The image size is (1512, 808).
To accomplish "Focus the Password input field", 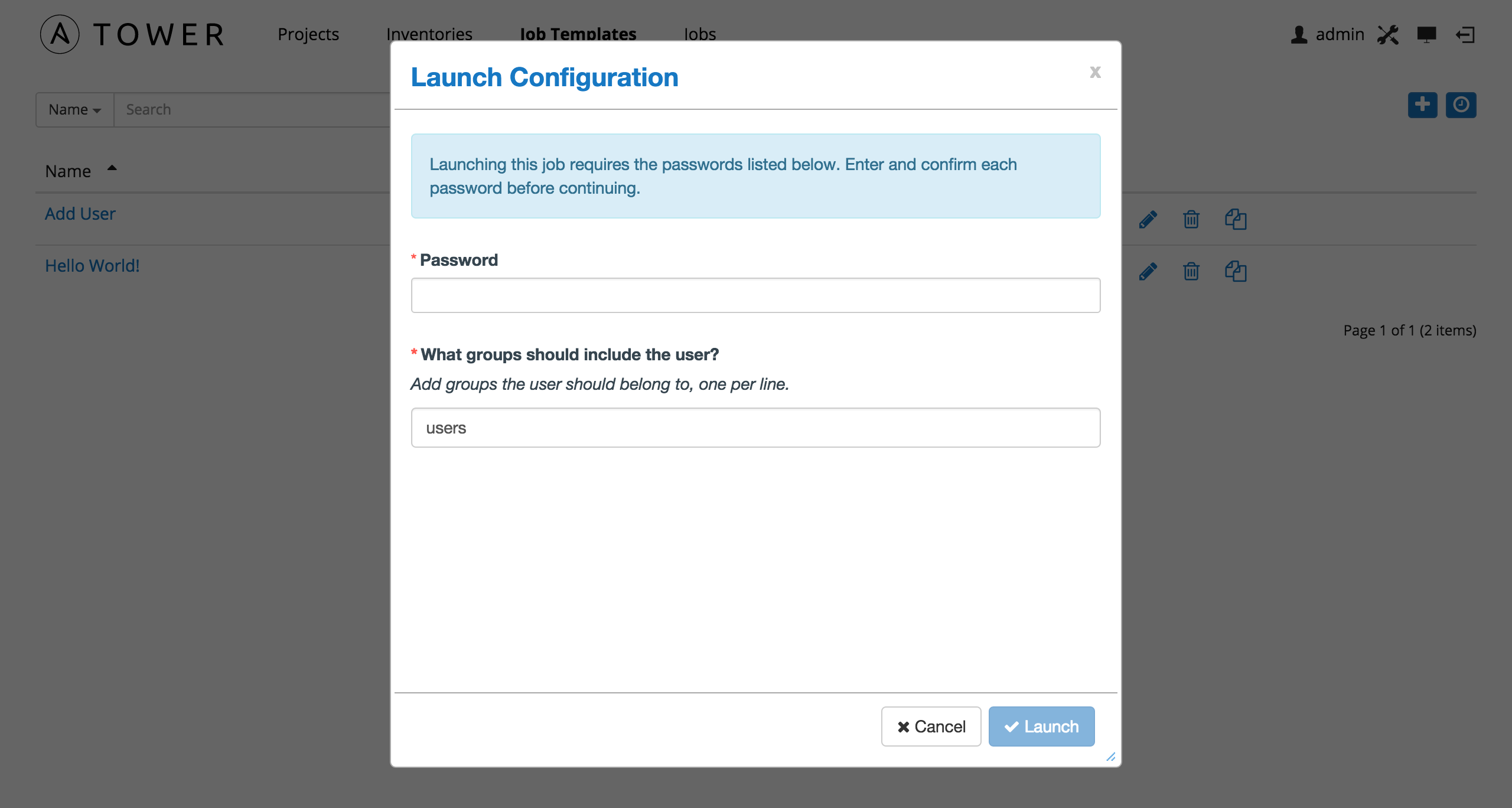I will 756,295.
